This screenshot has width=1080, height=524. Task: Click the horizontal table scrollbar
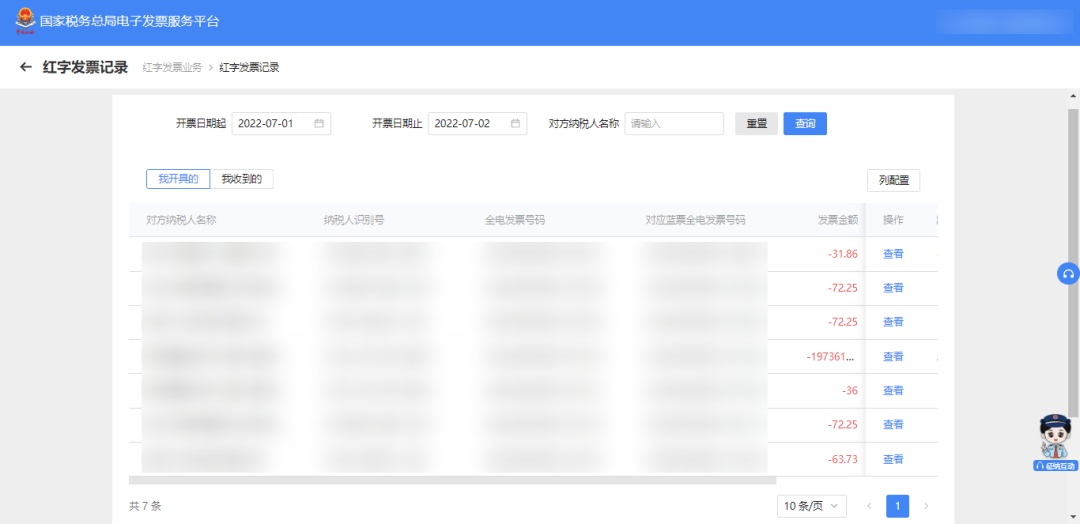450,481
